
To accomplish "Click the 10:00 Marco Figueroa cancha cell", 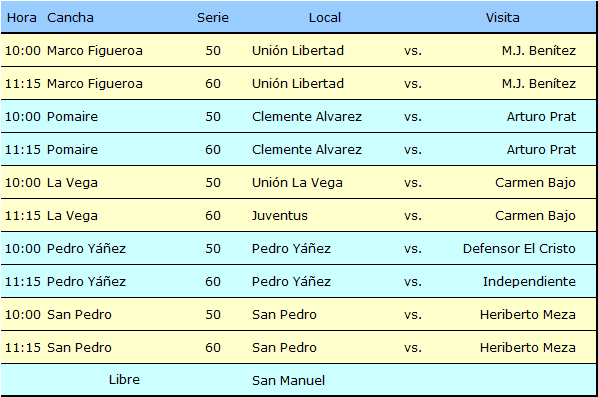I will point(95,50).
